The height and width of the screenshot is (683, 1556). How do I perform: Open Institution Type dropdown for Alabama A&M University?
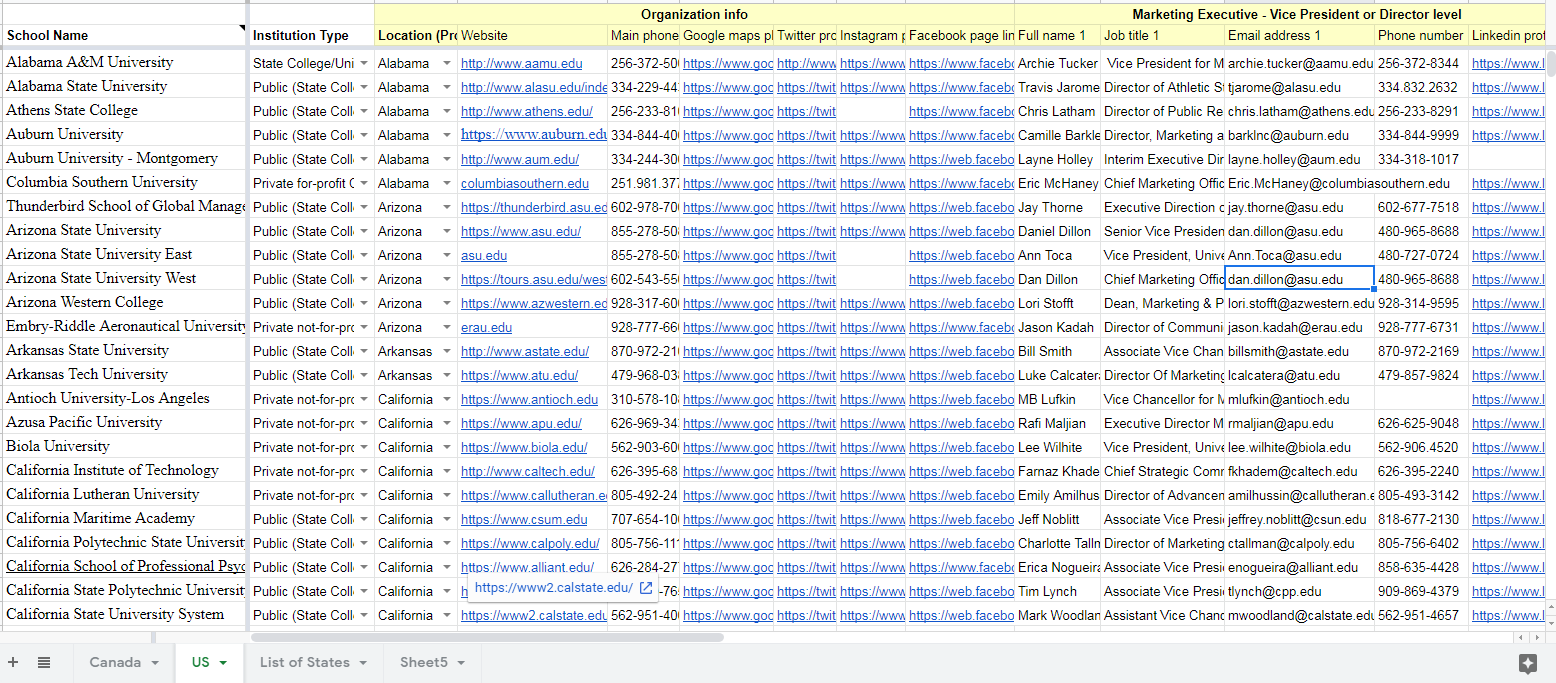coord(364,63)
